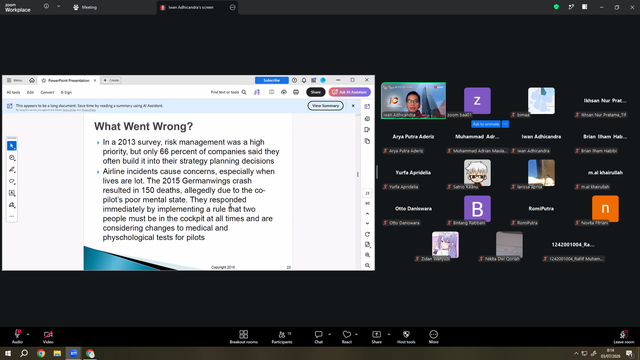Open React emoji picker
Viewport: 640px width, 360px height.
(x=347, y=336)
